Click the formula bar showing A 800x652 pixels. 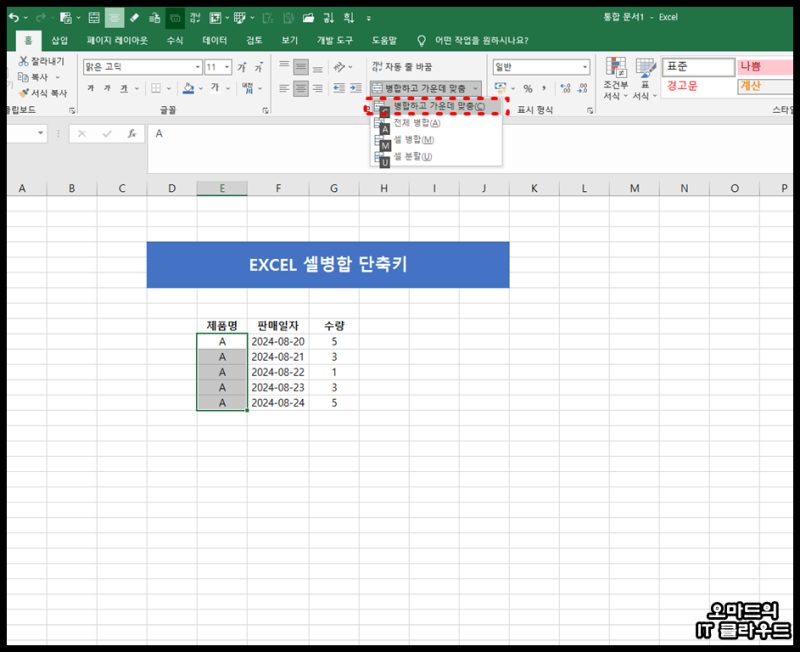click(469, 148)
